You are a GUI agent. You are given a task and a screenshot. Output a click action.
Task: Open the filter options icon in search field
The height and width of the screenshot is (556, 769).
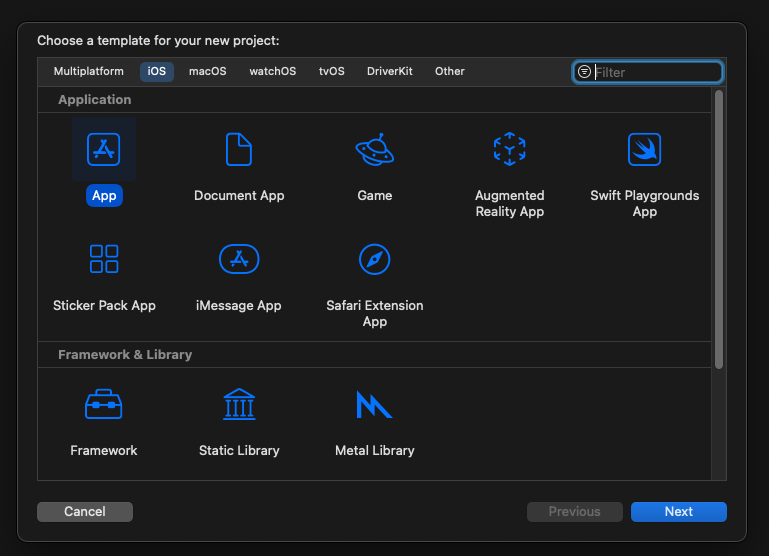[584, 72]
